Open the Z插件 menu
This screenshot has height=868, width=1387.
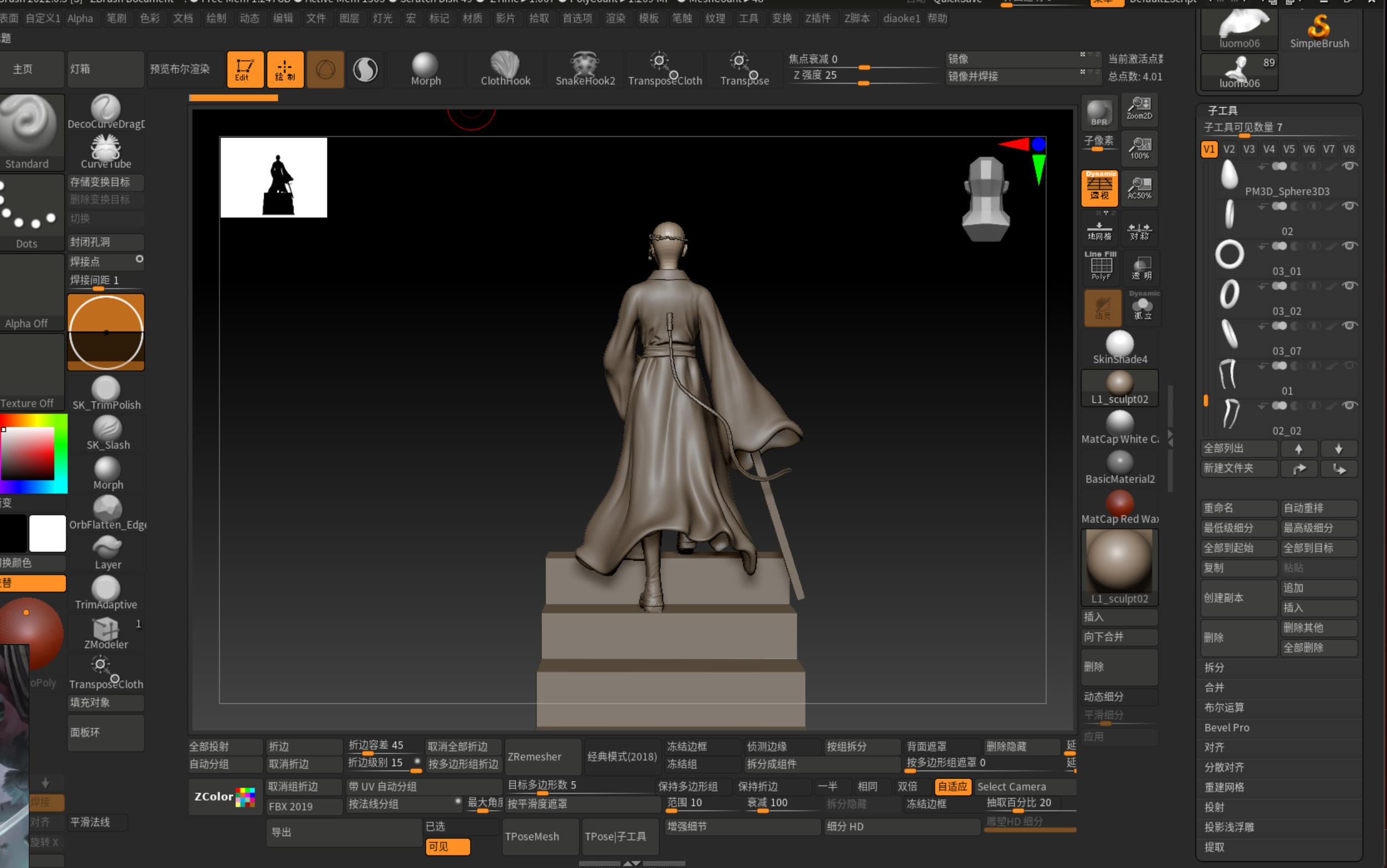click(818, 18)
